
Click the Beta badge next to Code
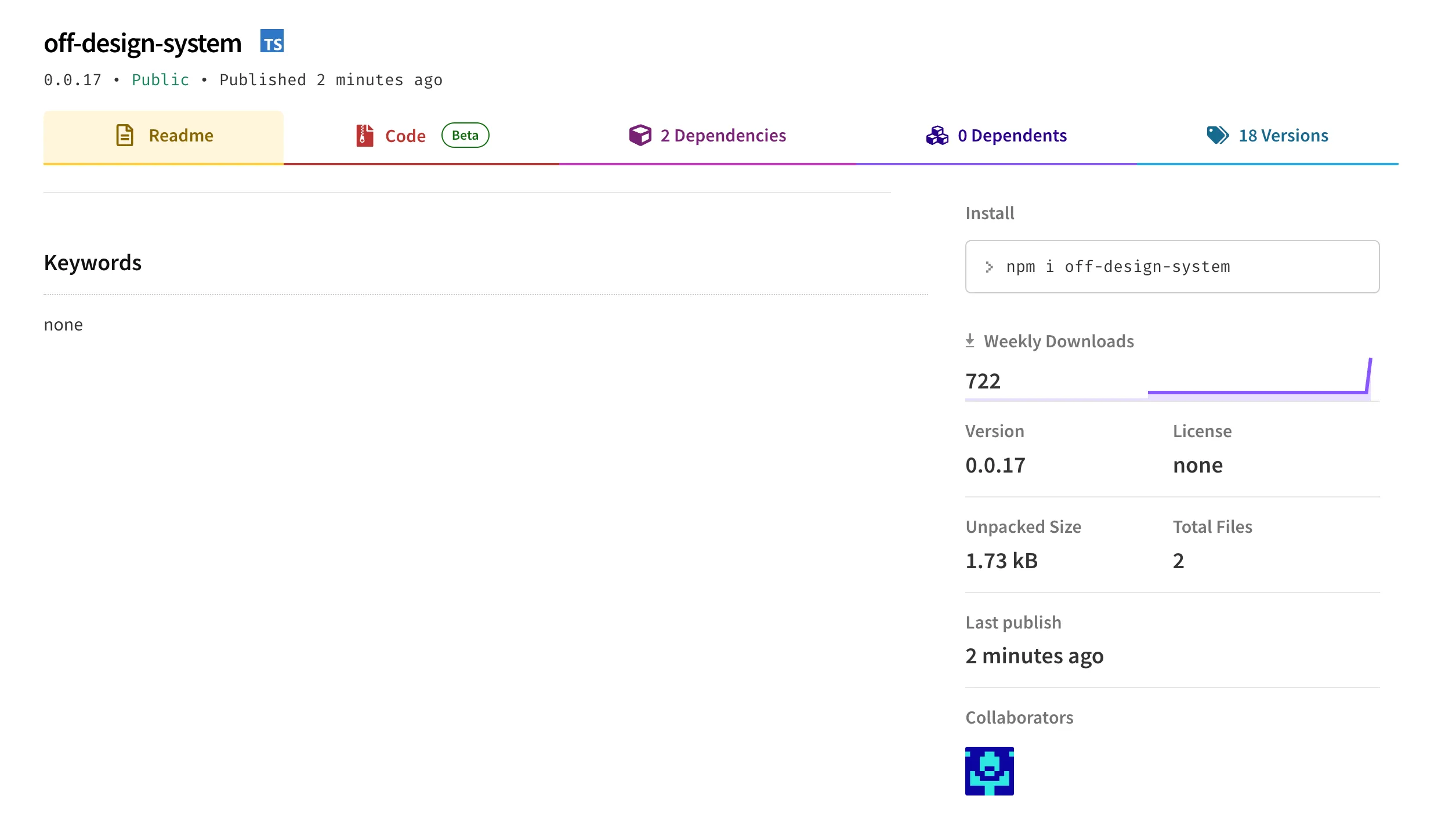(x=465, y=135)
